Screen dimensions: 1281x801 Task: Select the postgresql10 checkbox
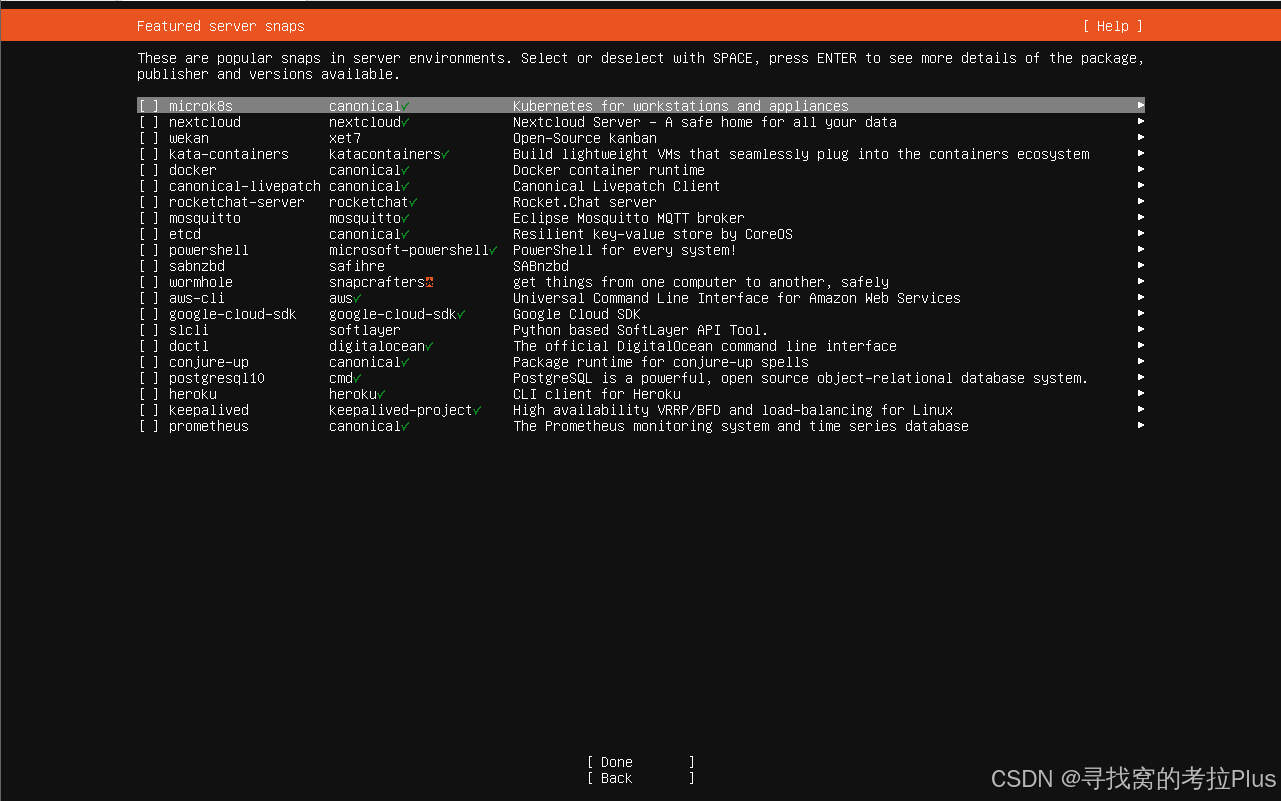point(149,378)
